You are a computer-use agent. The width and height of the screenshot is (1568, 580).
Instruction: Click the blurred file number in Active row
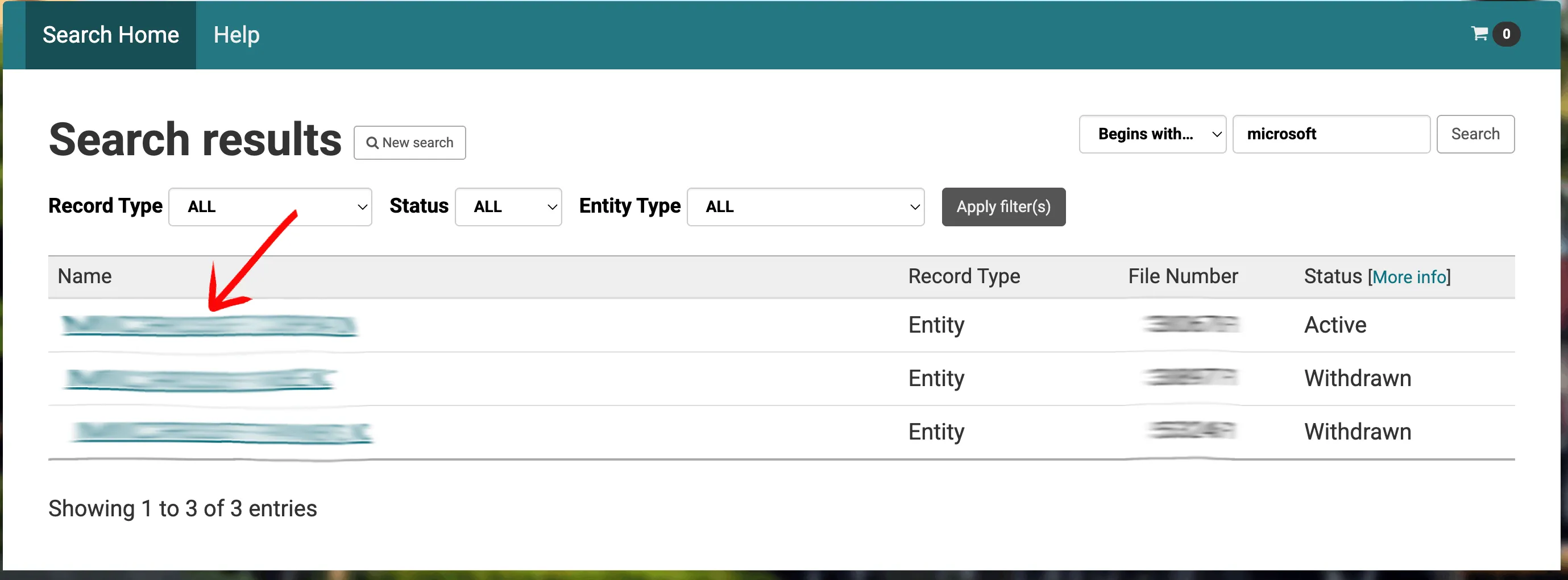[1191, 324]
